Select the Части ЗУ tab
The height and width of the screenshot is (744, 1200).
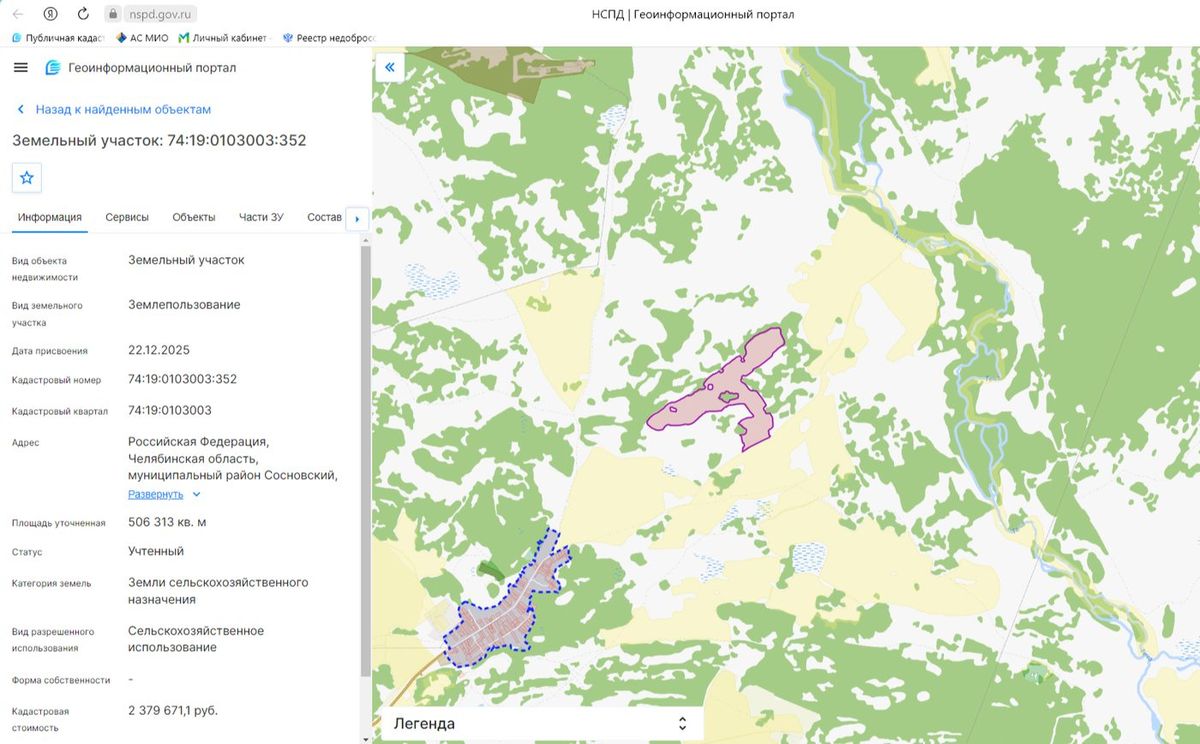tap(261, 217)
